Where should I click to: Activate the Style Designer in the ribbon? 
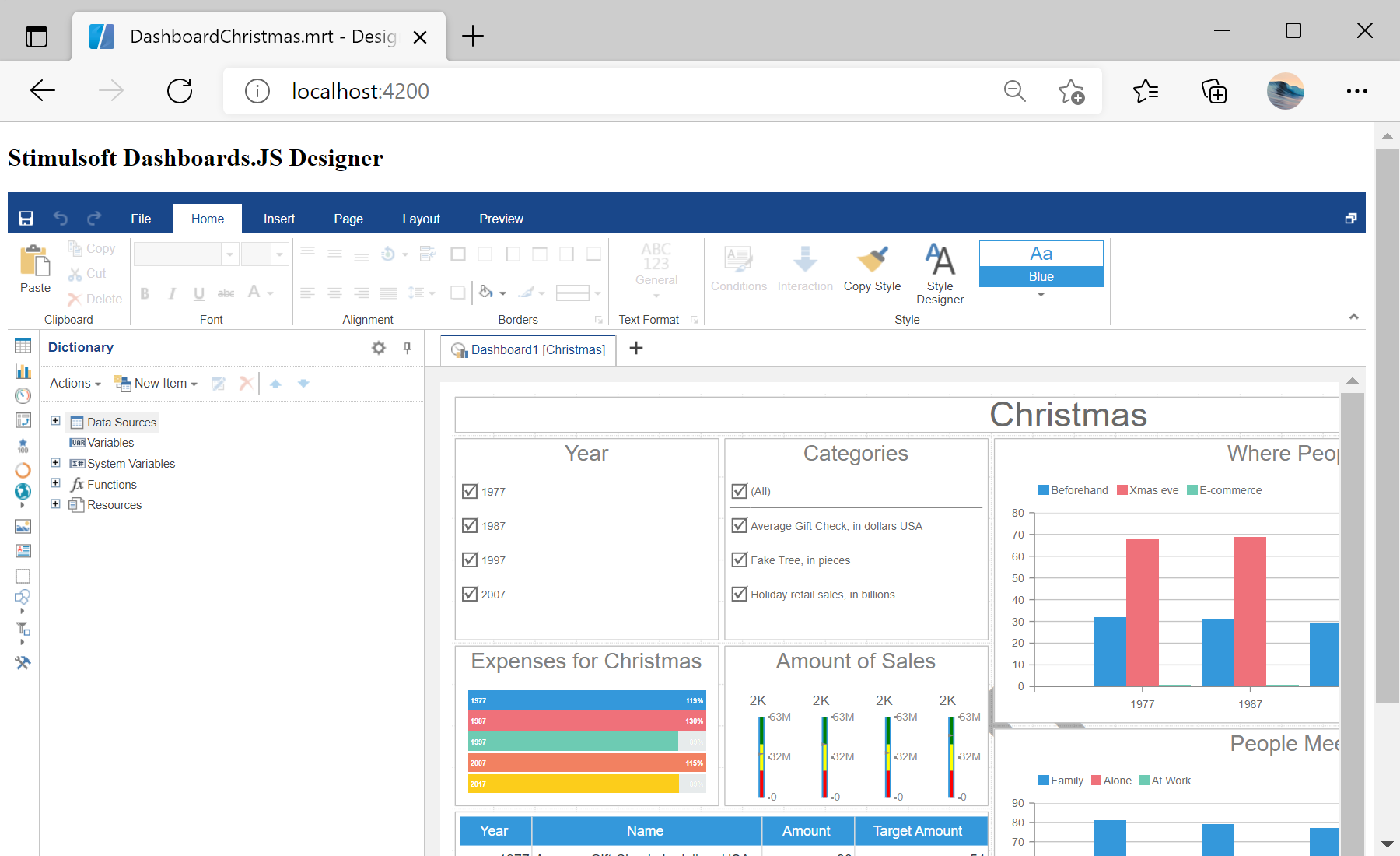coord(940,272)
